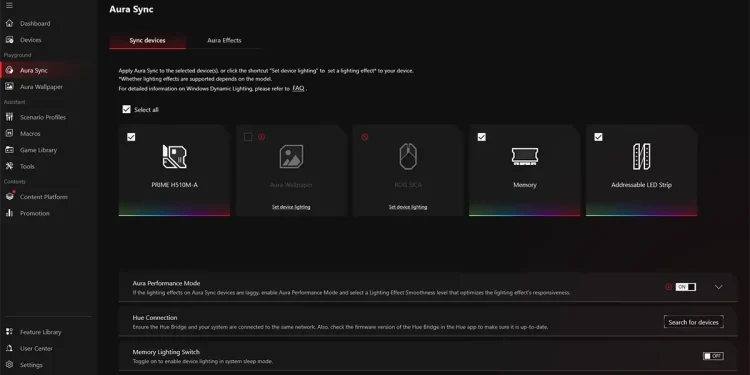Select the Sync devices tab
The image size is (750, 375).
click(147, 41)
